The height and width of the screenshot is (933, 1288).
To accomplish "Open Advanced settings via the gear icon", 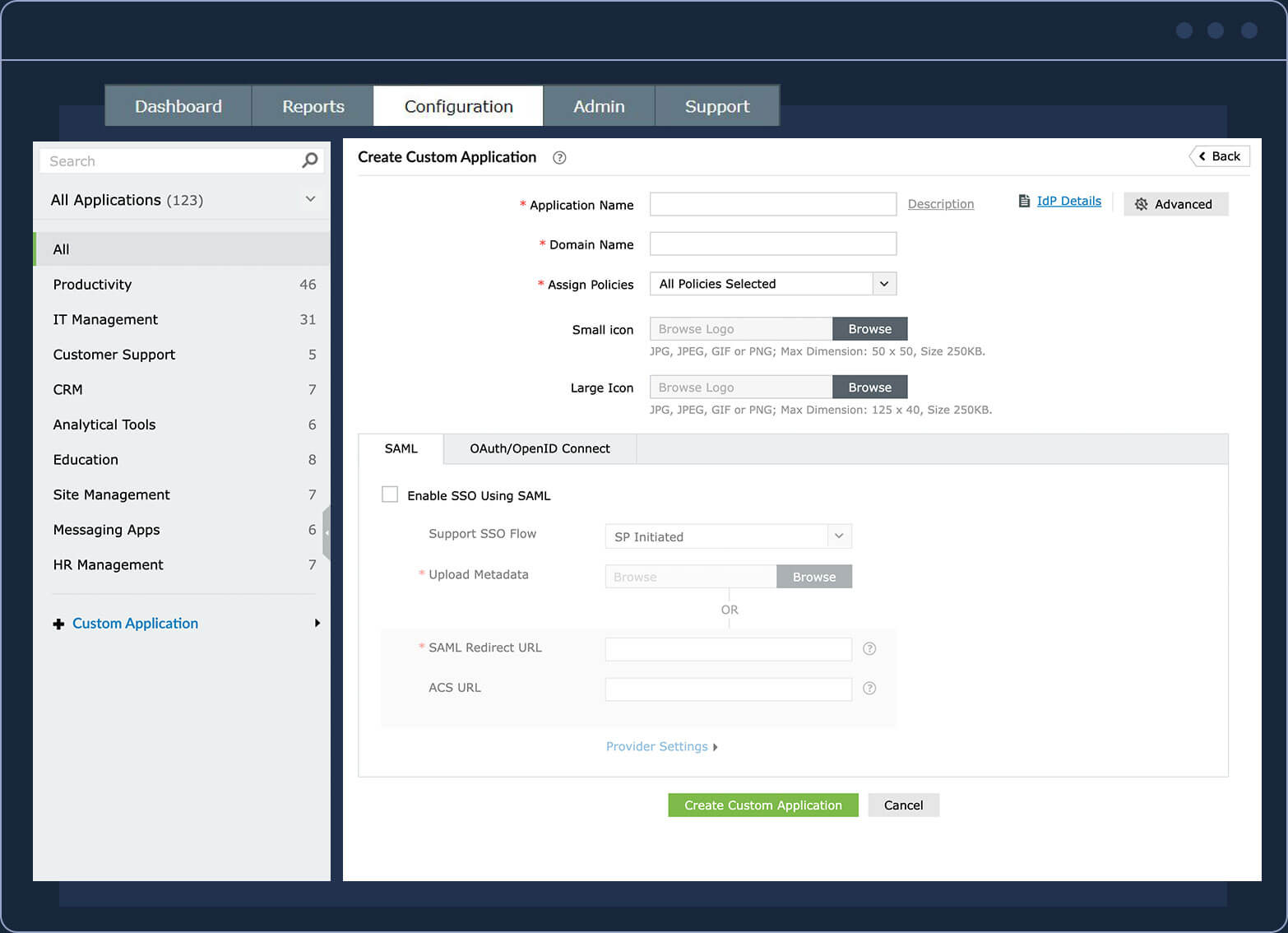I will (x=1142, y=204).
